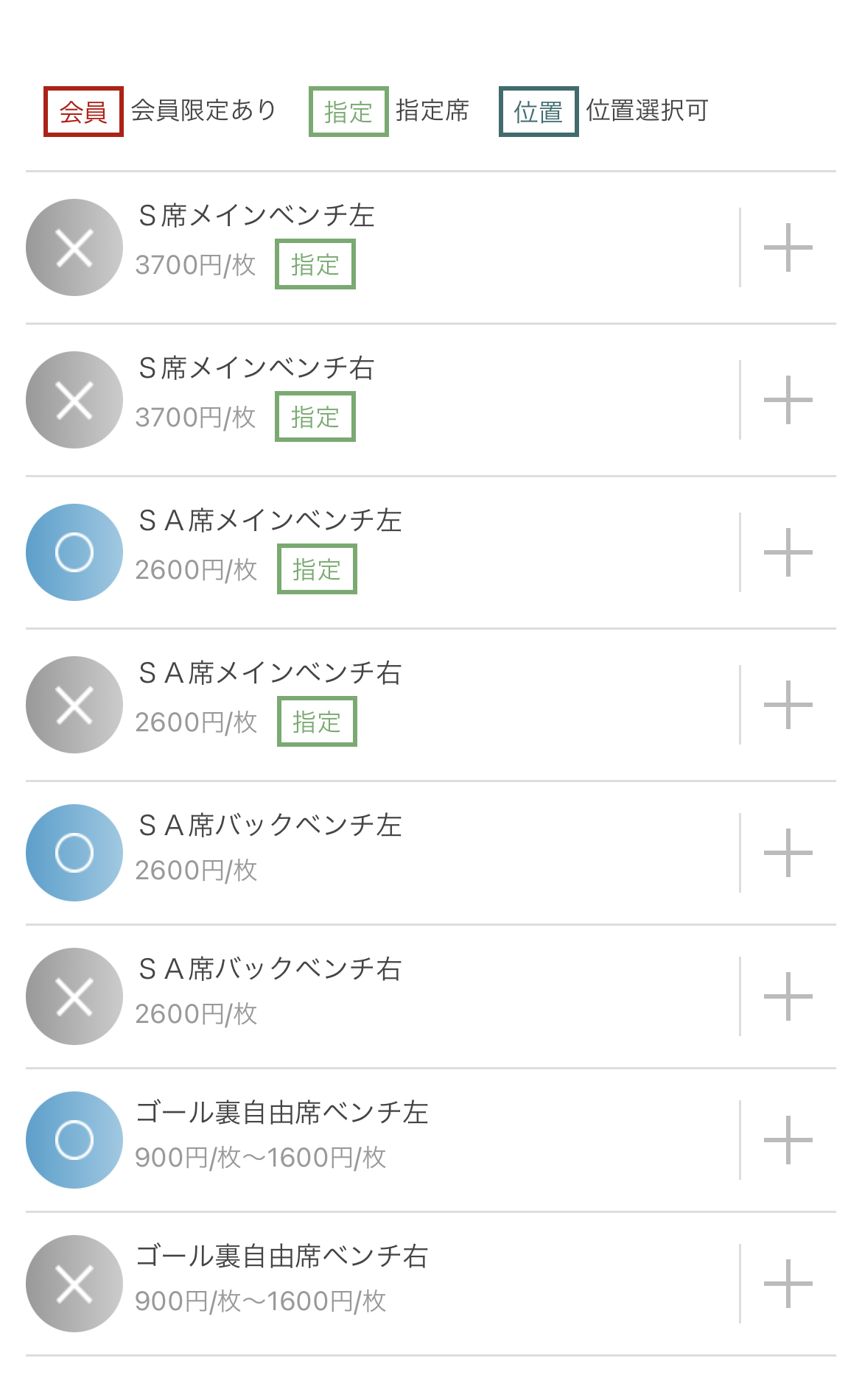Click the sold-out X icon for Ｓ席メインベンチ右
The height and width of the screenshot is (1400, 862).
[74, 400]
